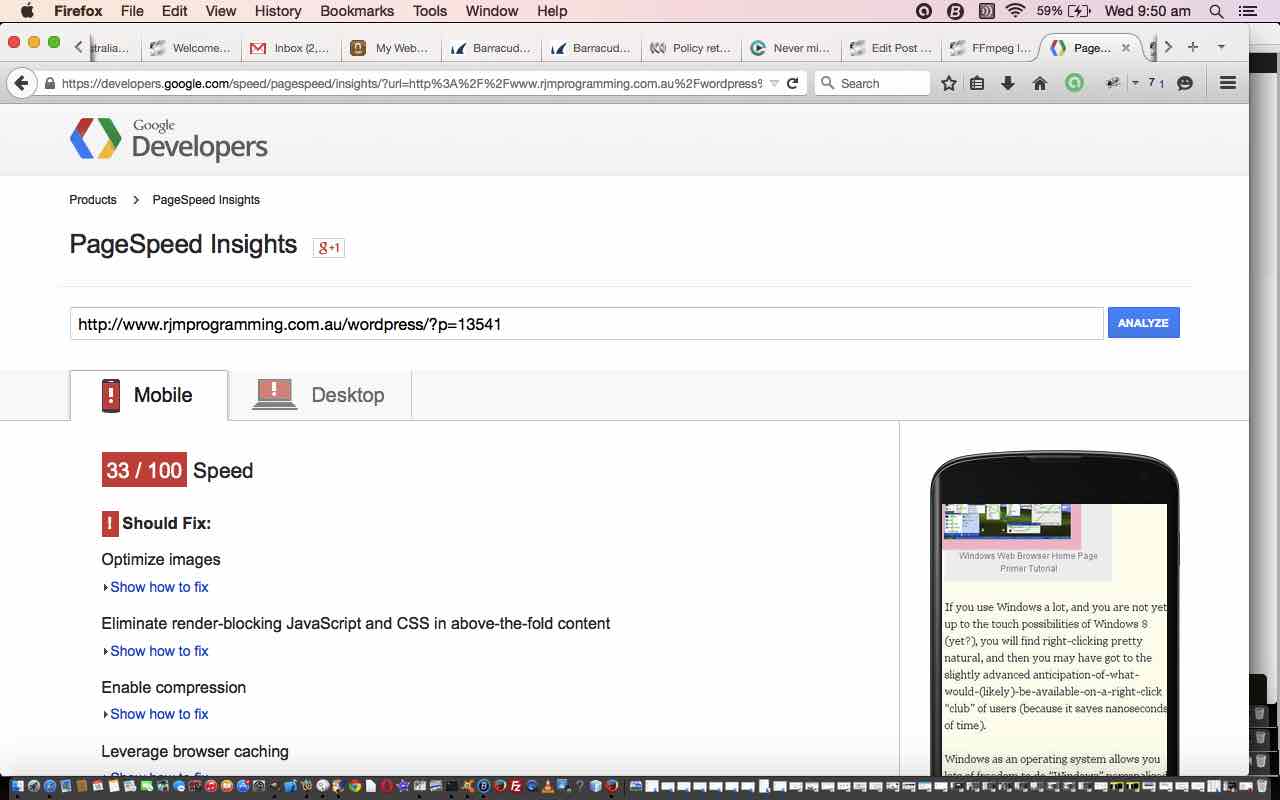Click the ANALYZE button
This screenshot has height=800, width=1280.
pyautogui.click(x=1143, y=323)
